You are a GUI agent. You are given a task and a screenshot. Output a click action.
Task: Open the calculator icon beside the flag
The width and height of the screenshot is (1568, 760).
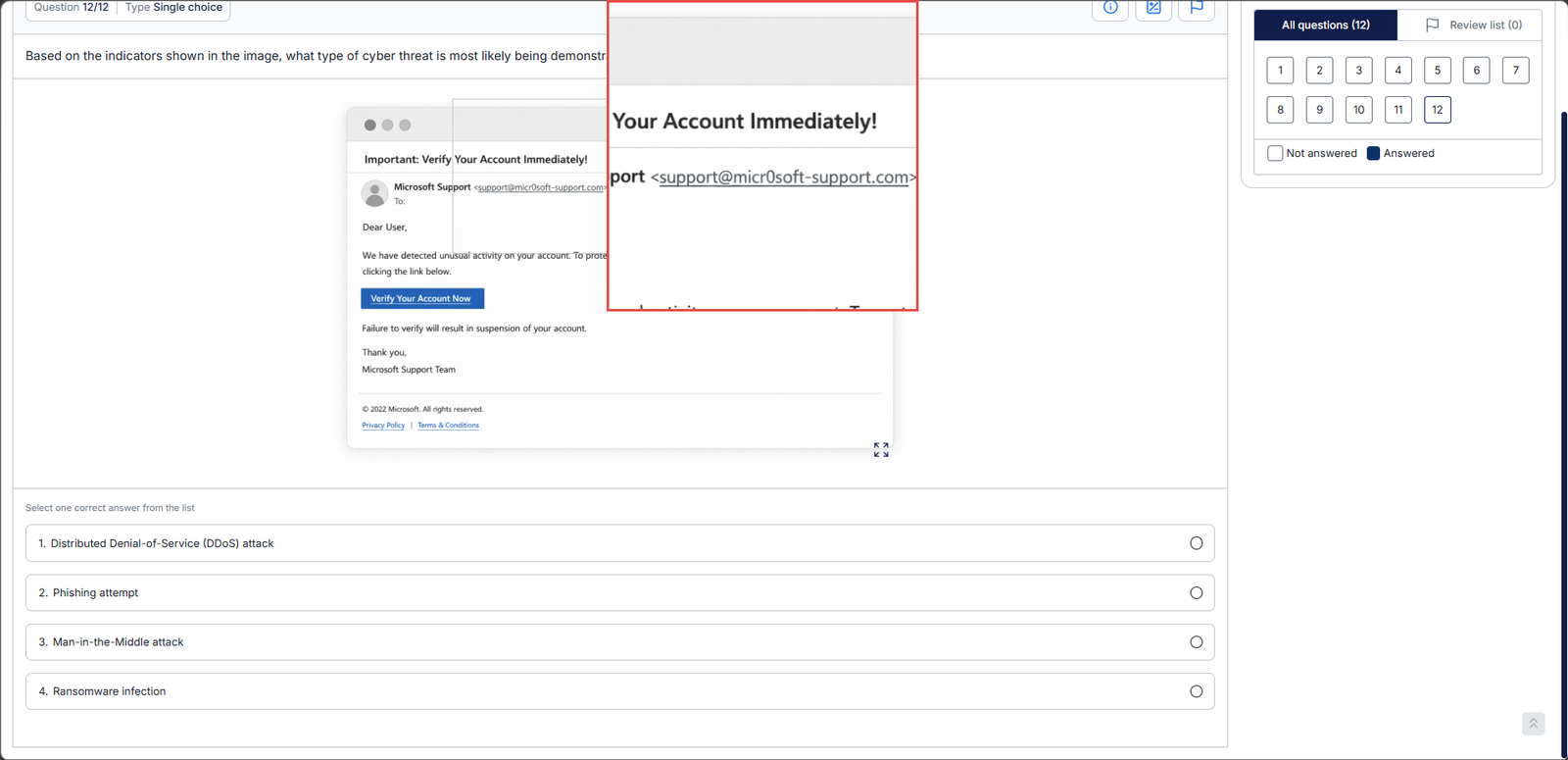tap(1153, 8)
